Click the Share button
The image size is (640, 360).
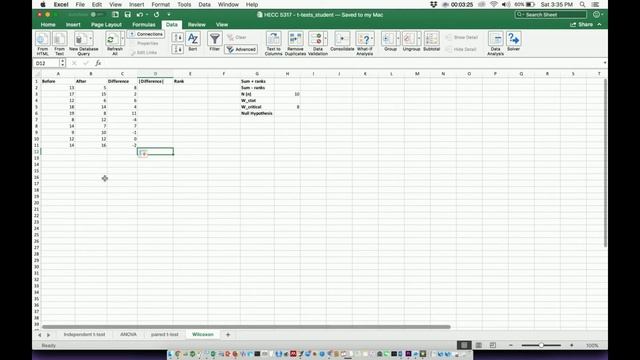click(x=581, y=24)
